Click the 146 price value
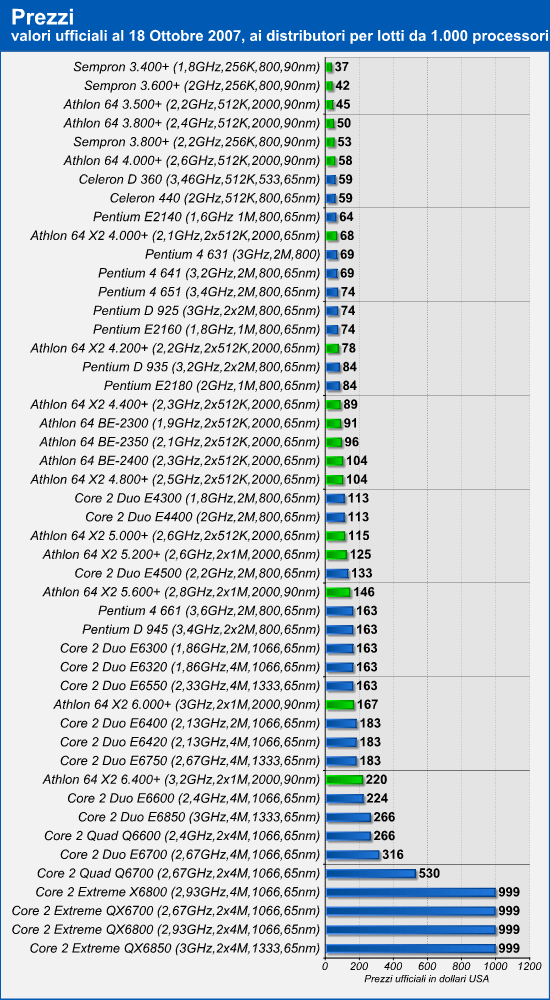Image resolution: width=550 pixels, height=1000 pixels. (364, 592)
